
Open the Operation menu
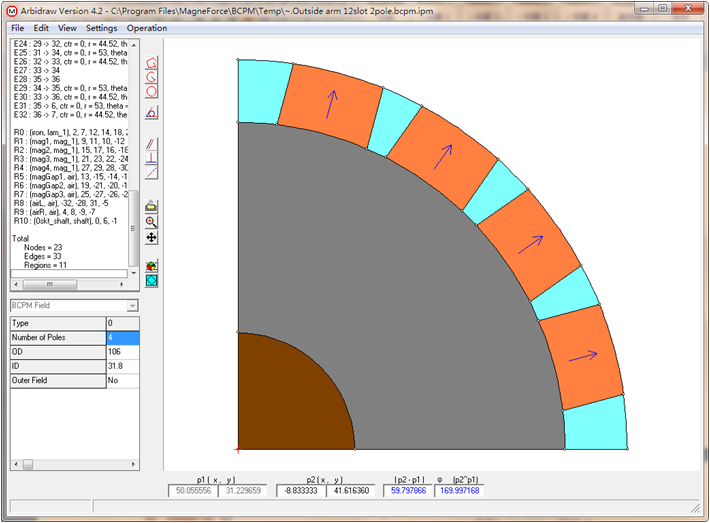pyautogui.click(x=147, y=28)
